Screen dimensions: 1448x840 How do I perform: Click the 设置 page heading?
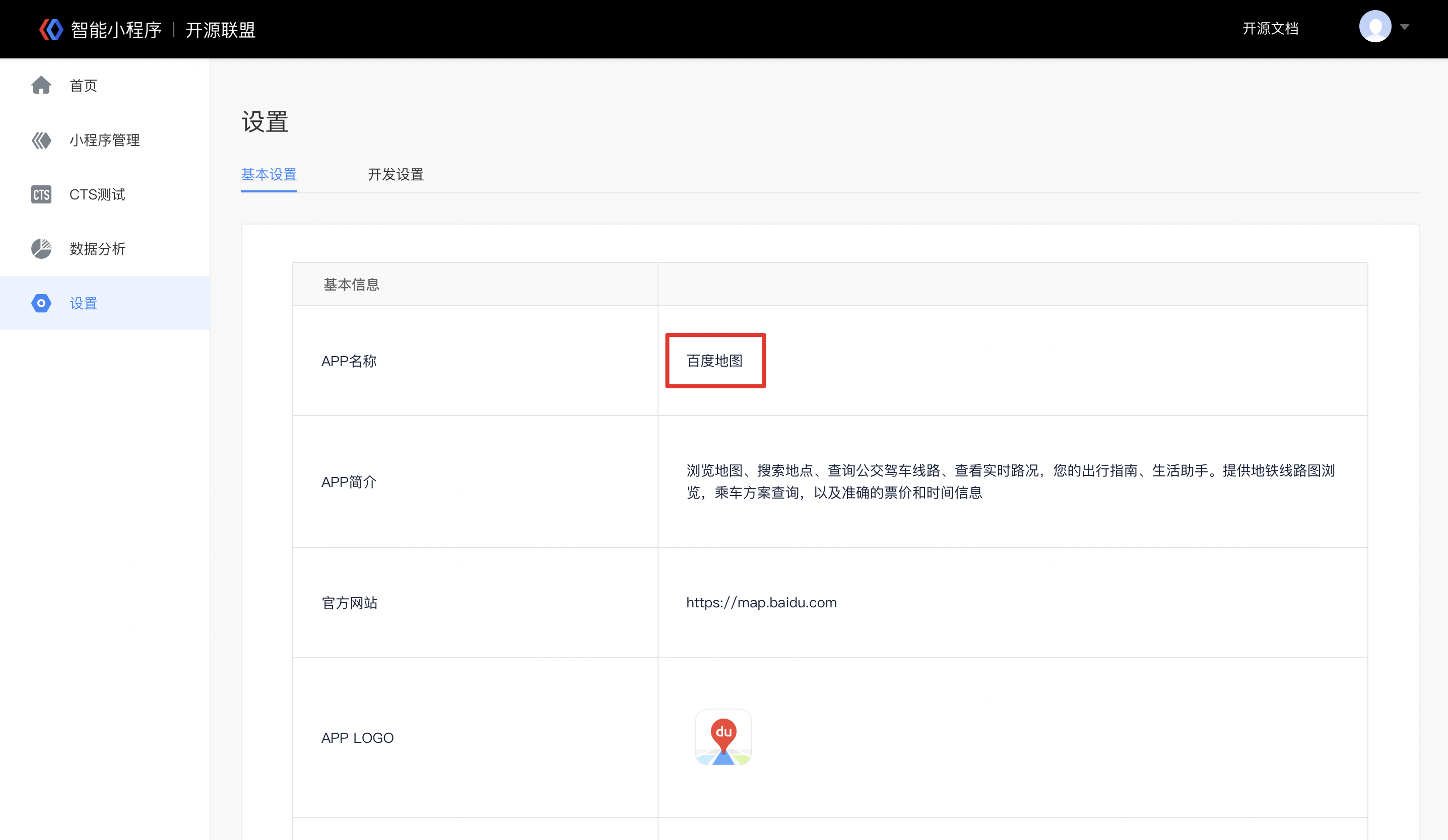[x=265, y=122]
